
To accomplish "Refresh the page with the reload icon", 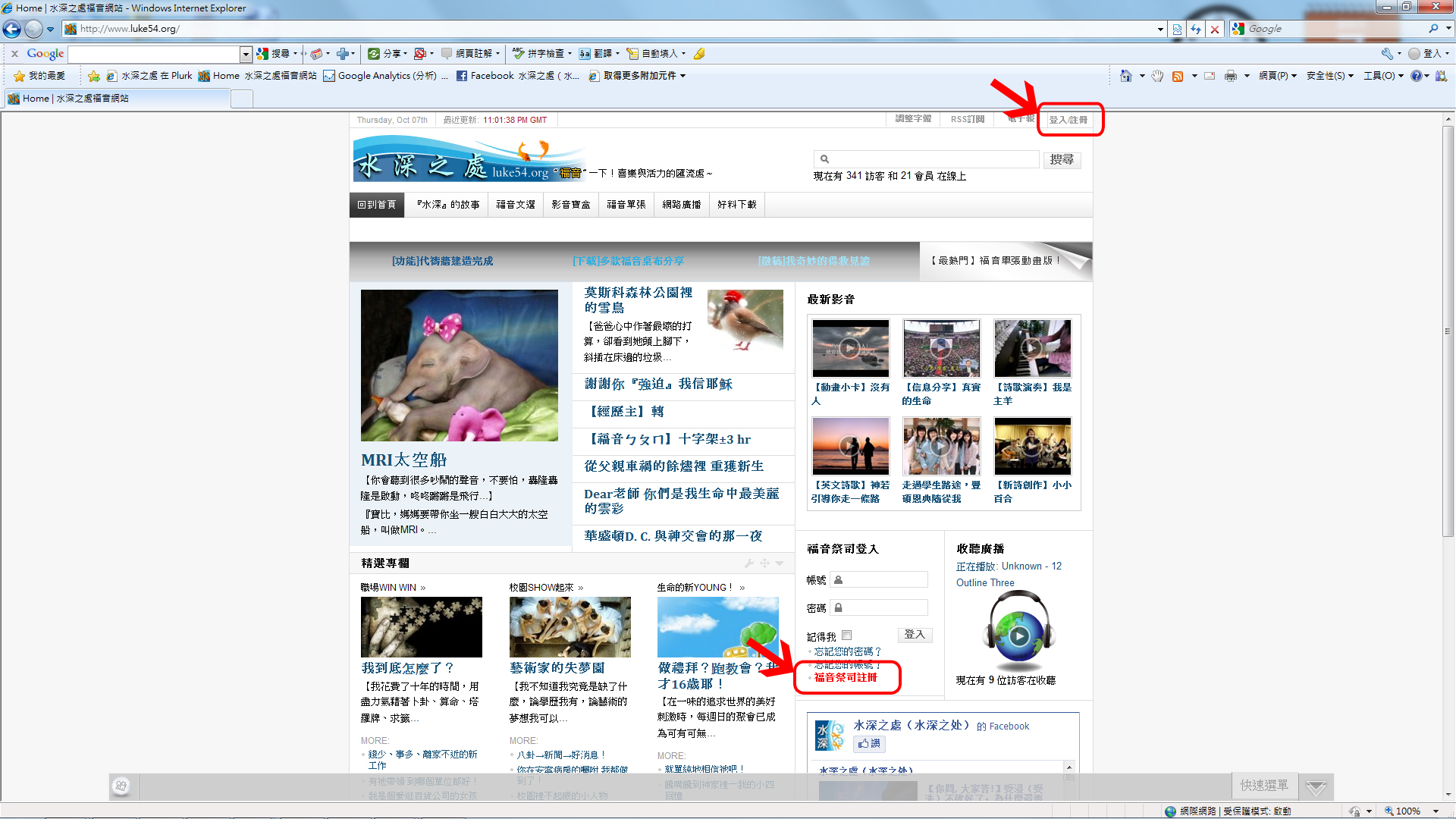I will (x=1196, y=29).
